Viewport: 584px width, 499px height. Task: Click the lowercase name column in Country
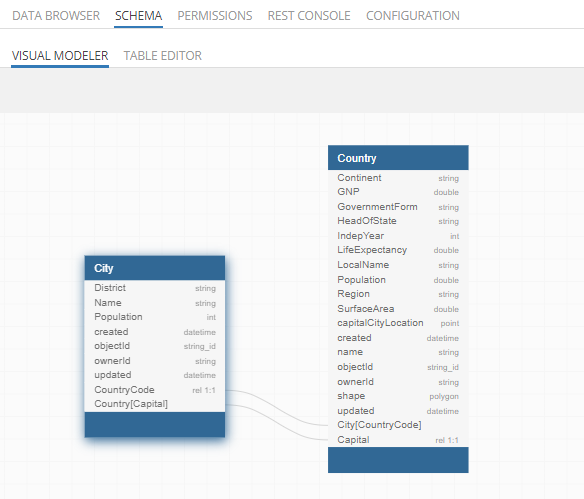click(398, 352)
